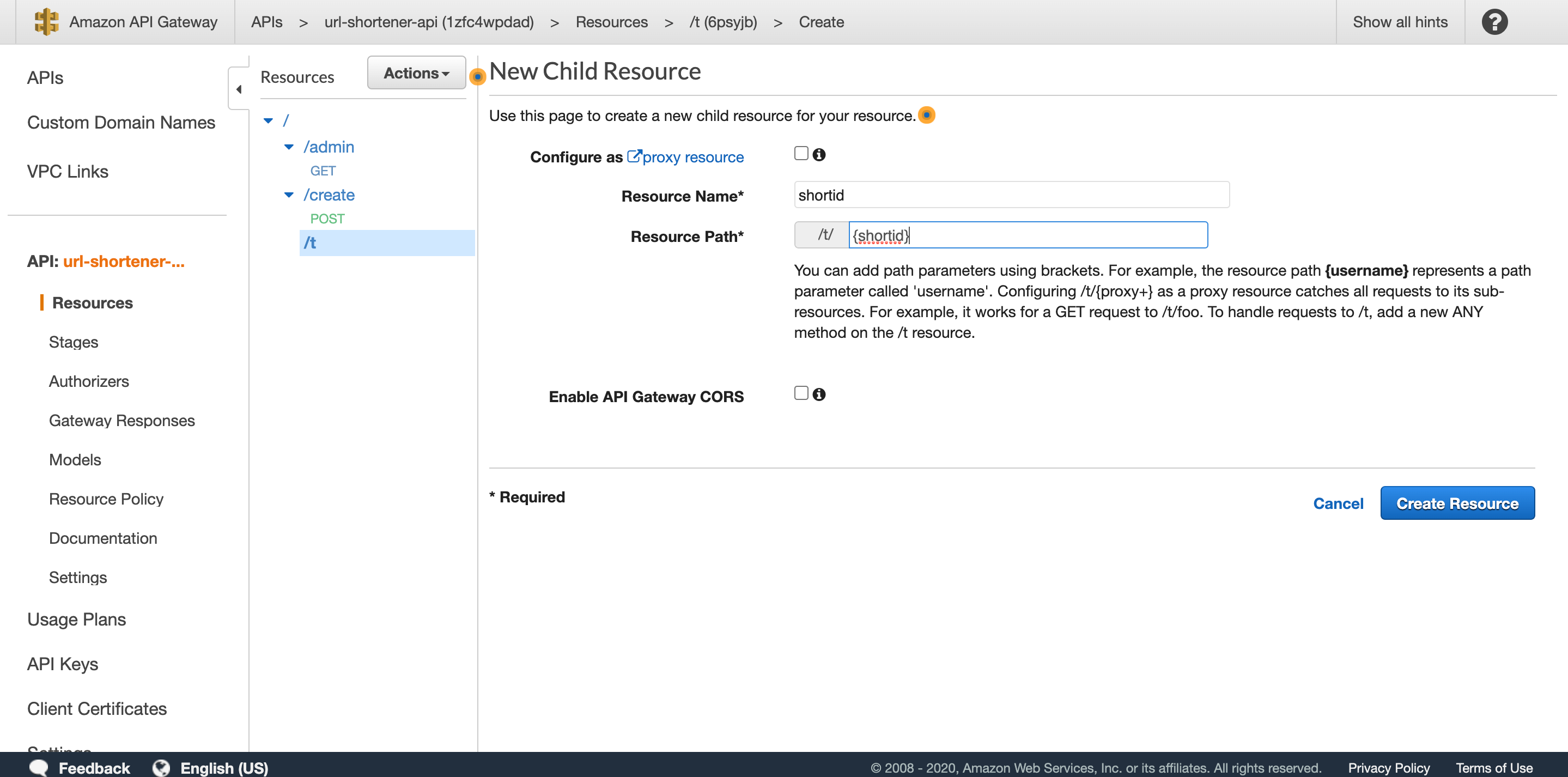Screen dimensions: 1568x777
Task: Click the Resource Name input field
Action: click(1011, 196)
